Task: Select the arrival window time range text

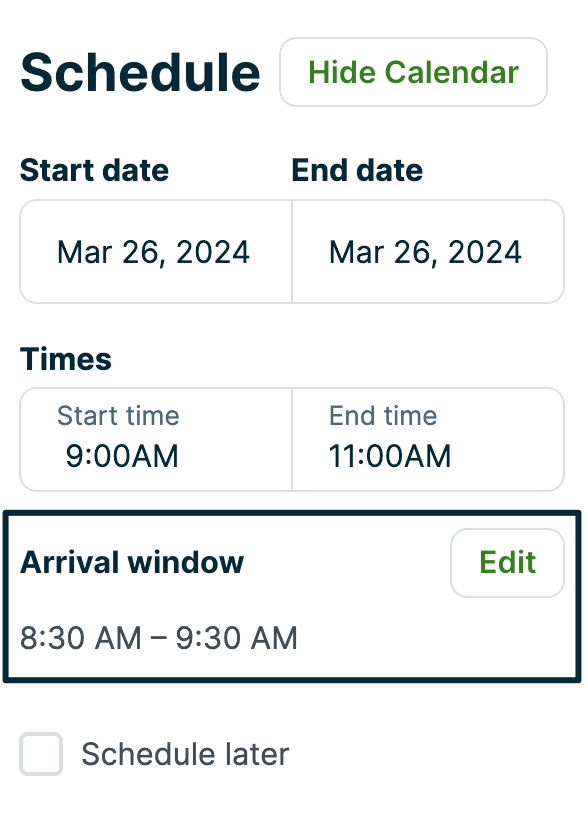Action: point(159,638)
